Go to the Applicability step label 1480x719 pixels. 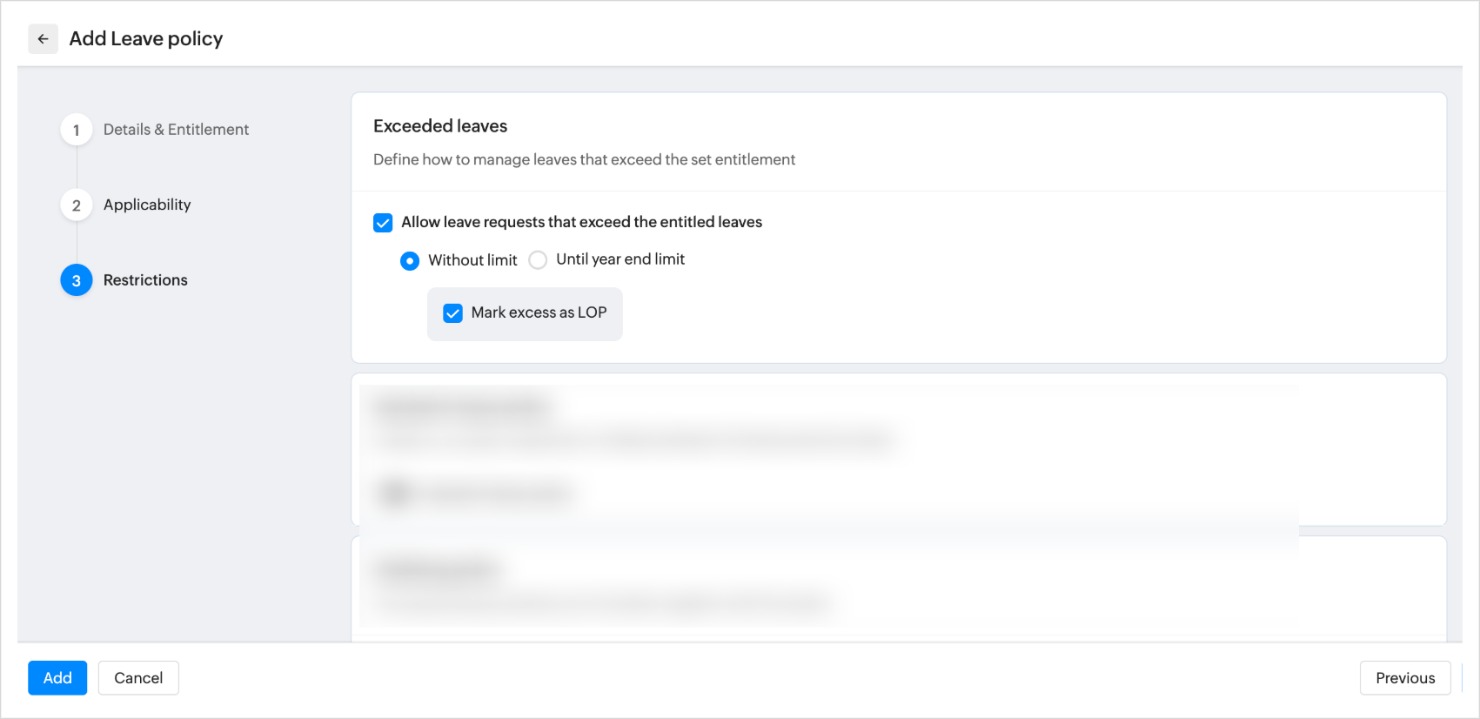tap(147, 205)
